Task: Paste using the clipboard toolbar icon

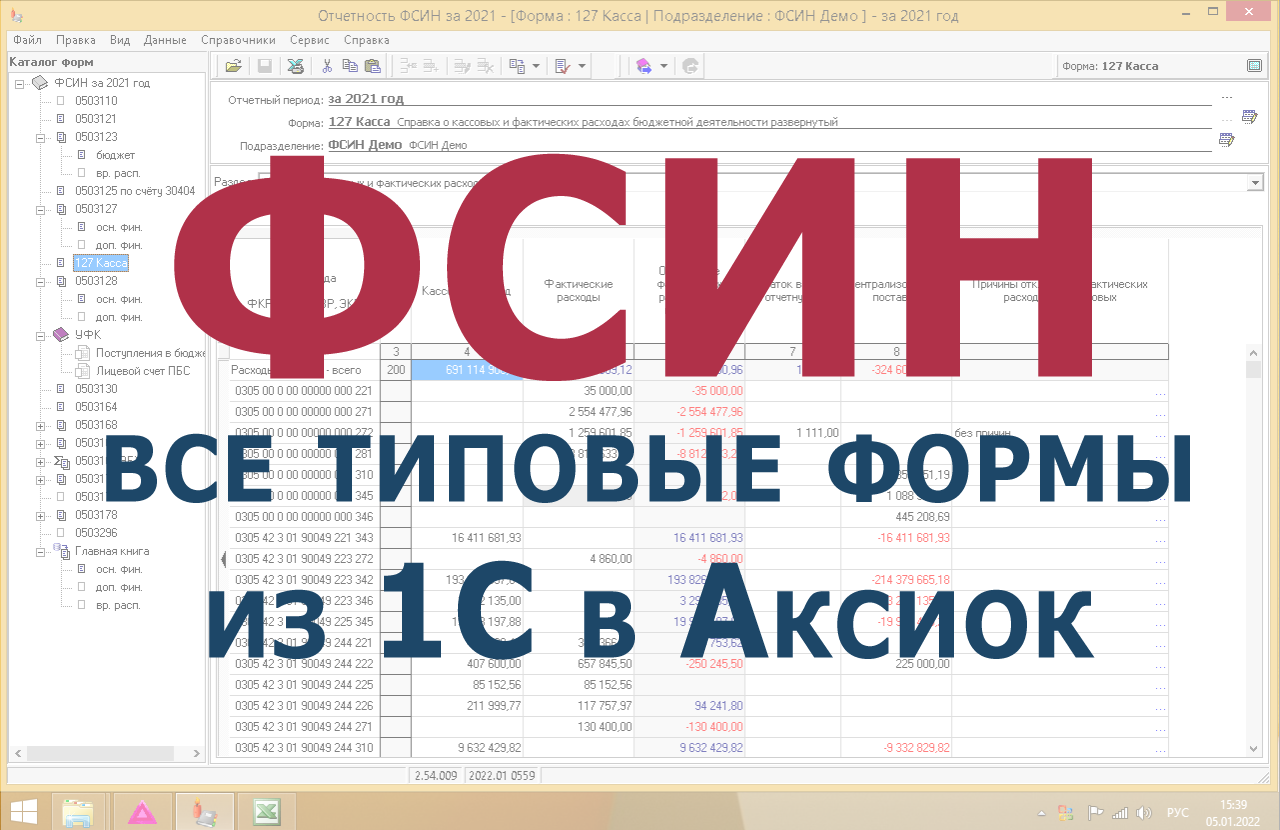Action: pos(372,66)
